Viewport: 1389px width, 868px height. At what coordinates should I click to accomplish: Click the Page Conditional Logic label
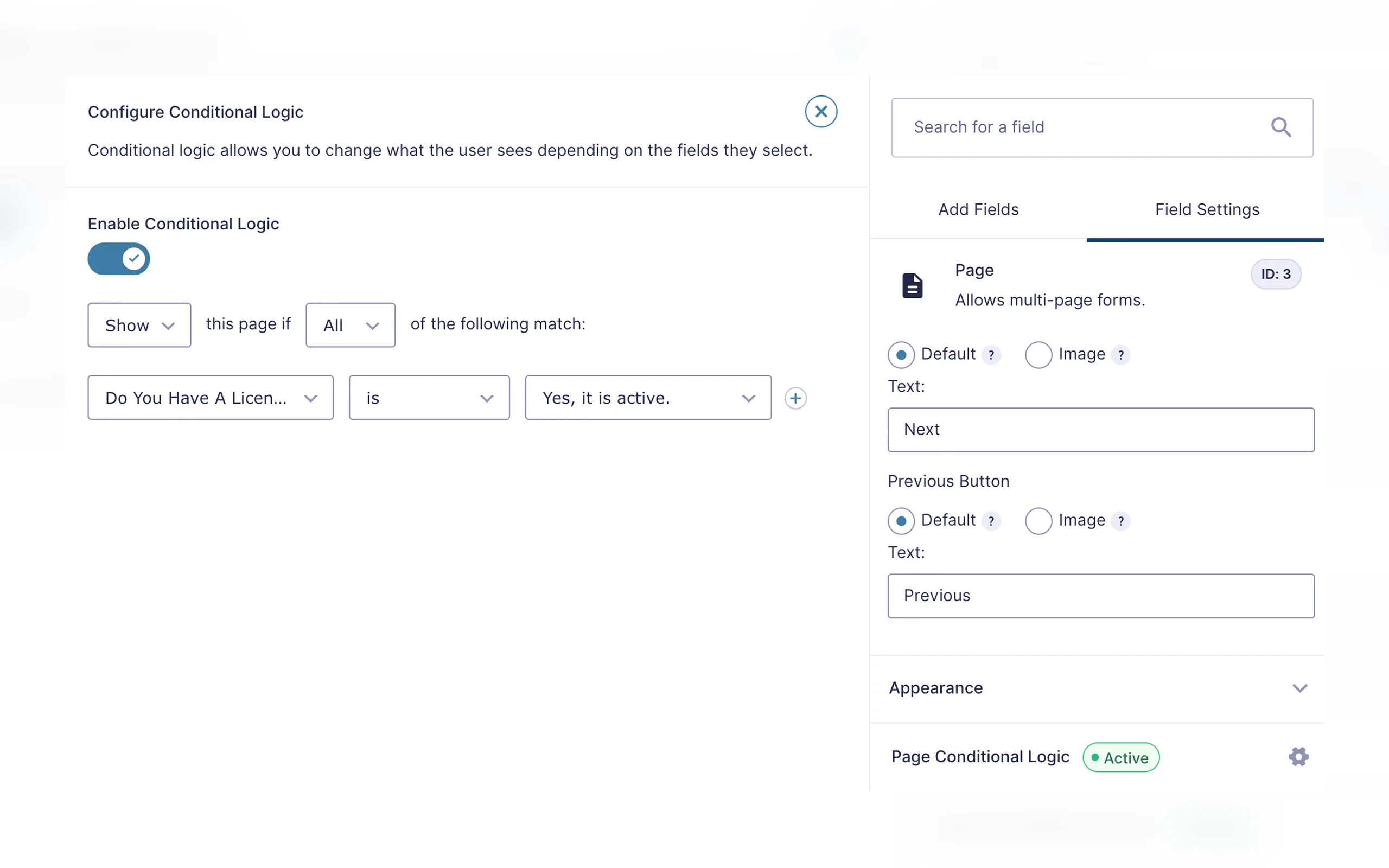tap(980, 757)
